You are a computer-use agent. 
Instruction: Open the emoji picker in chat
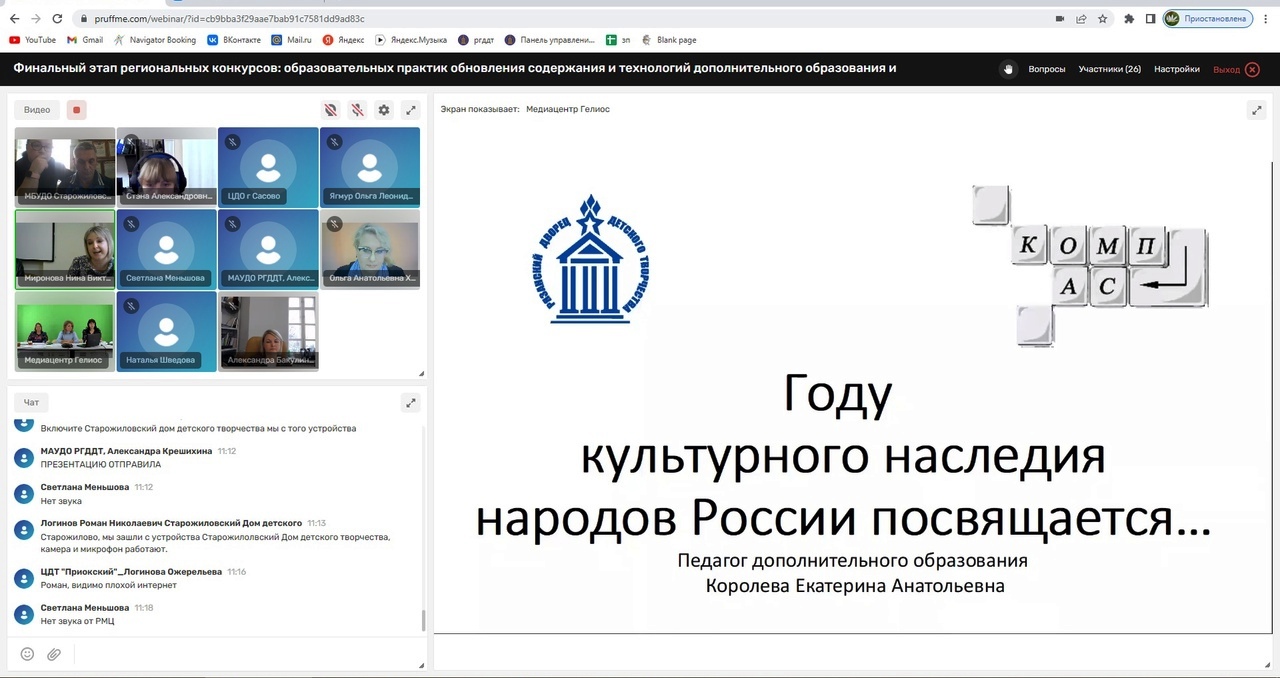pos(27,654)
